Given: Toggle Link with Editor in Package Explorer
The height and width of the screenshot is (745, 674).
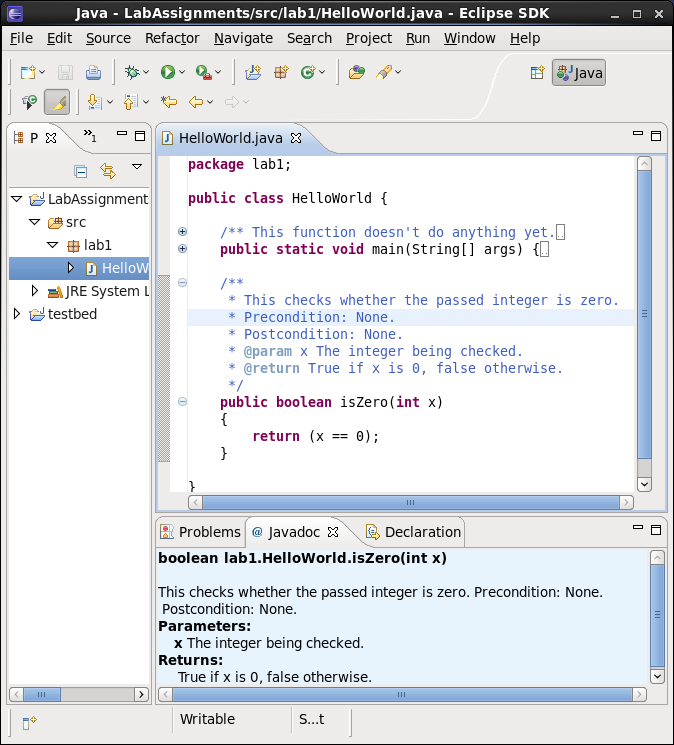Looking at the screenshot, I should (108, 171).
